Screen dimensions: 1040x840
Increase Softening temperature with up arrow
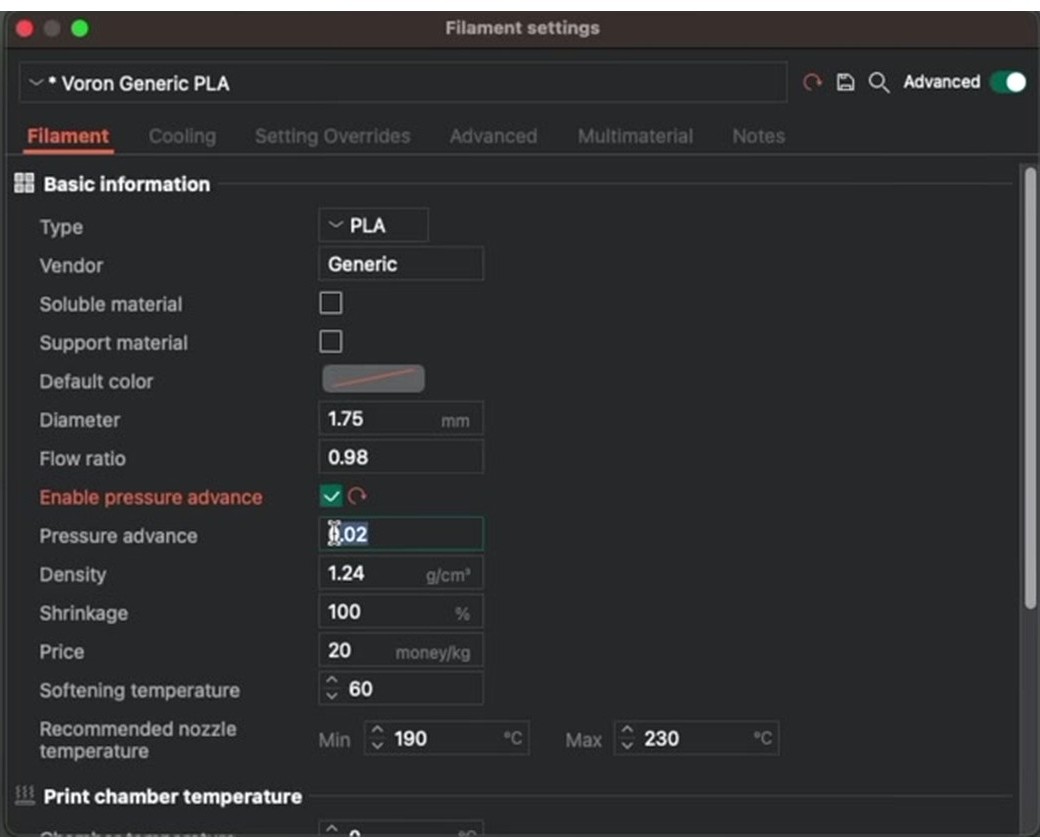[332, 681]
